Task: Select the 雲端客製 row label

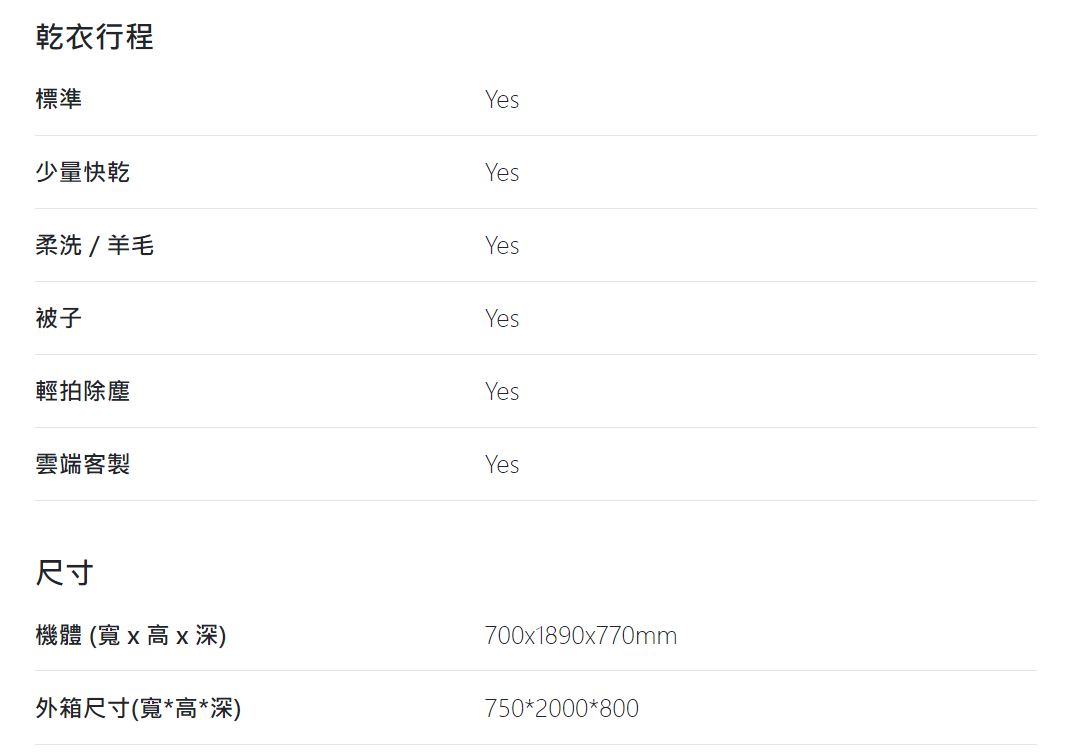Action: [83, 465]
